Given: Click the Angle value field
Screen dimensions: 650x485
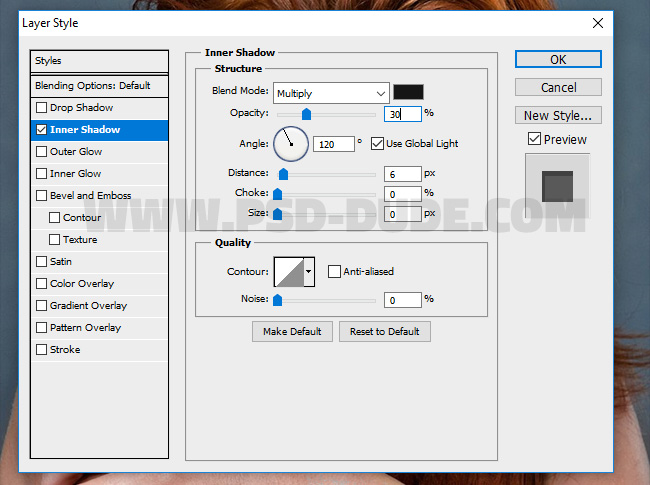Looking at the screenshot, I should coord(334,144).
